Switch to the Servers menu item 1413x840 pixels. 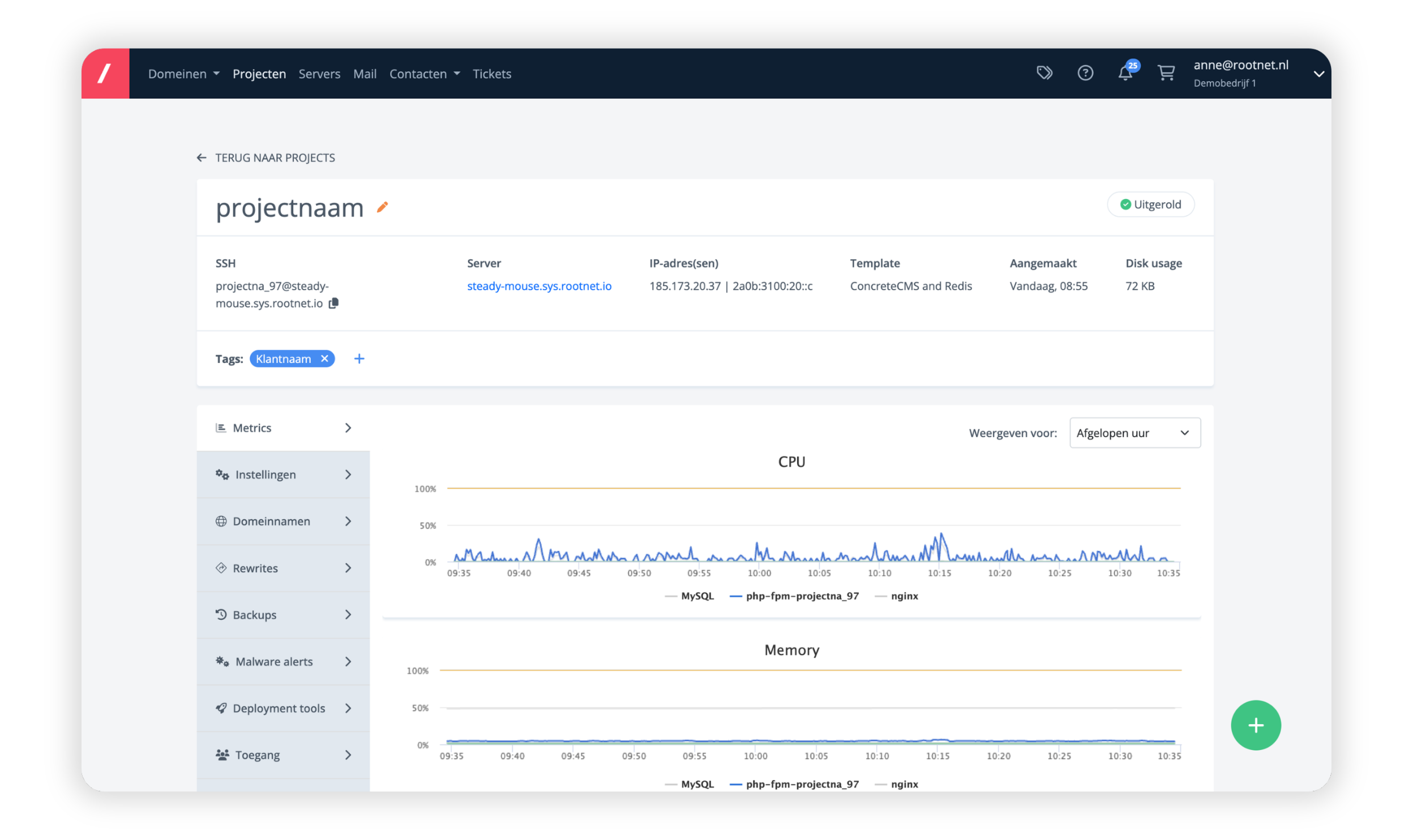point(319,74)
